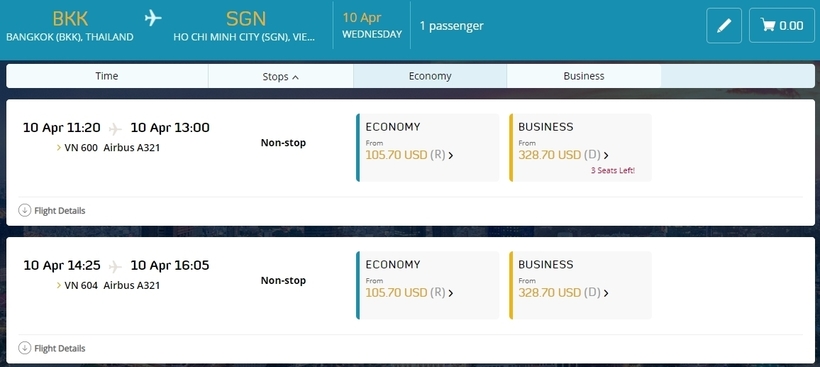
Task: Sort flights by Stops column
Action: click(x=281, y=76)
